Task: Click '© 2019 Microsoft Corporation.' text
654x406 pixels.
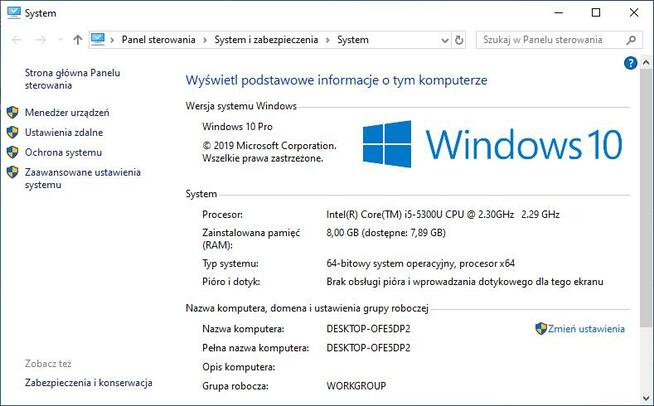Action: tap(269, 146)
